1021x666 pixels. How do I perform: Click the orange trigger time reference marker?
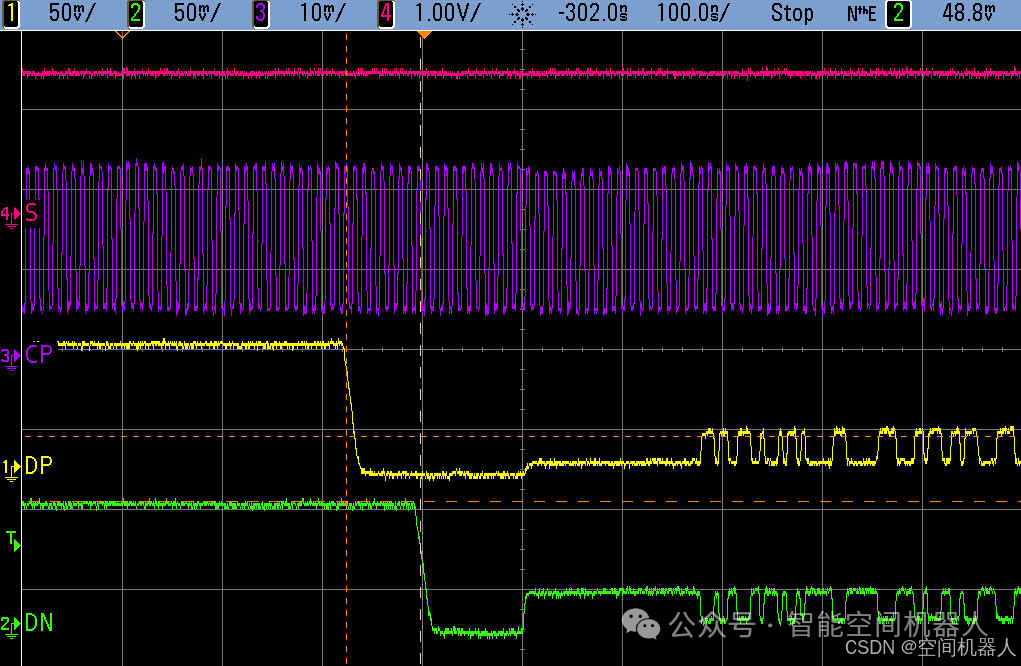click(x=424, y=35)
